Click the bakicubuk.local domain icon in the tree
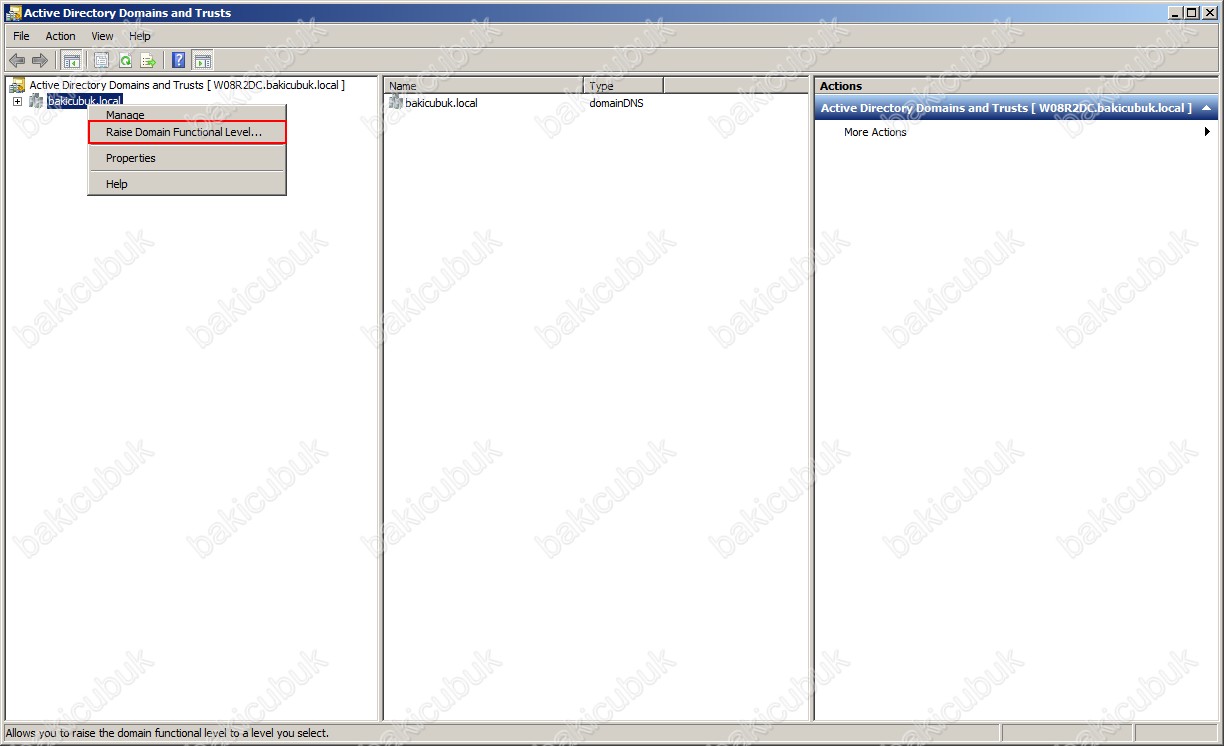 point(37,101)
